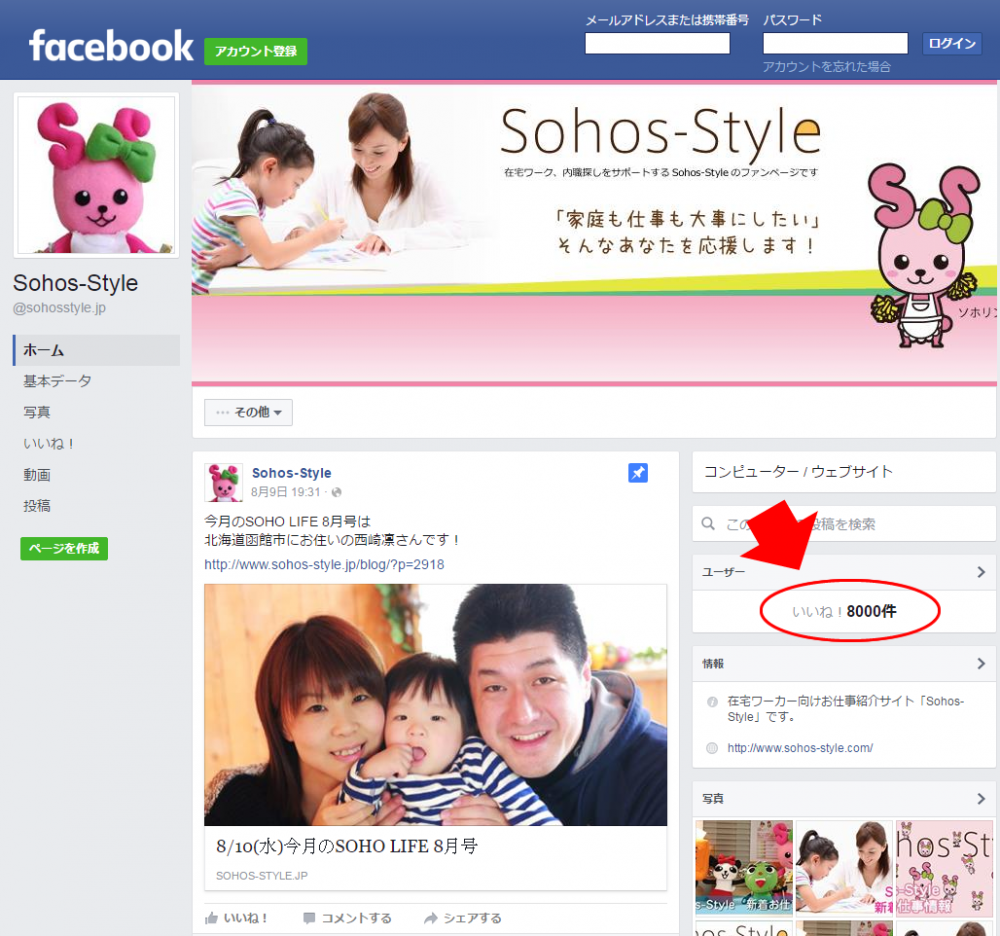
Task: Open the その他 dropdown under the cover
Action: (248, 413)
